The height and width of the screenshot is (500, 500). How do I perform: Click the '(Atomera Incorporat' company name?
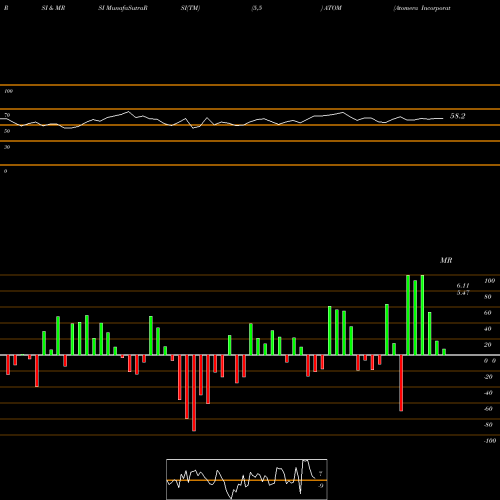pos(422,8)
